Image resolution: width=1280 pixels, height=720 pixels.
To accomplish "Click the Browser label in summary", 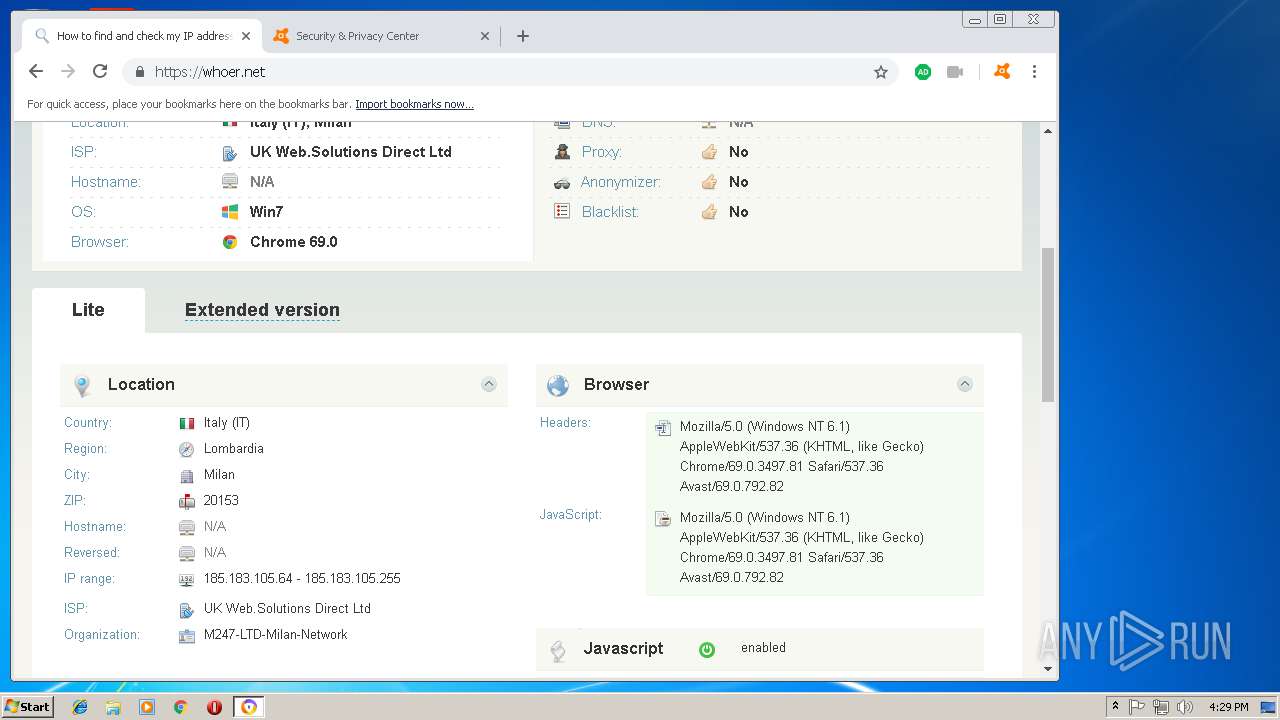I will [100, 242].
